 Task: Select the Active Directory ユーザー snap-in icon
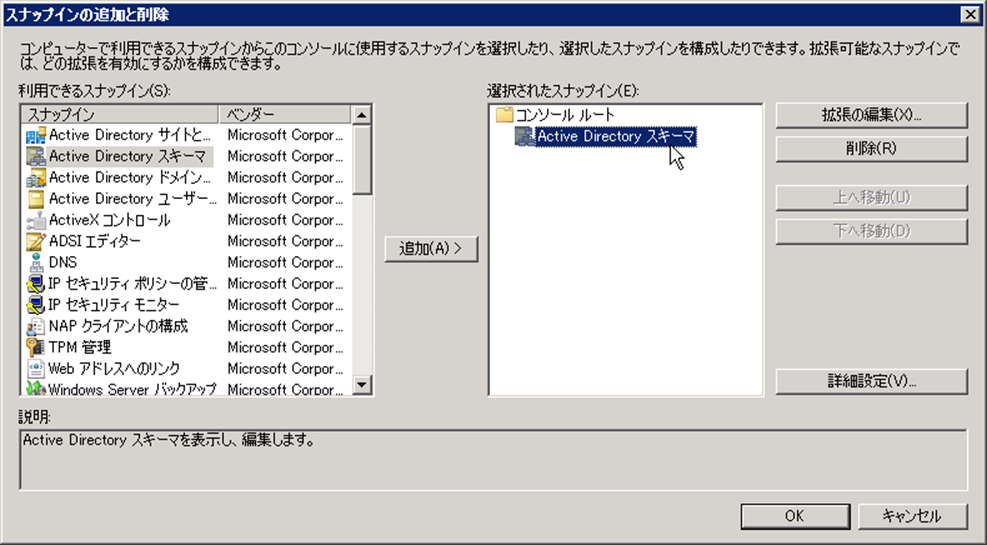(36, 199)
